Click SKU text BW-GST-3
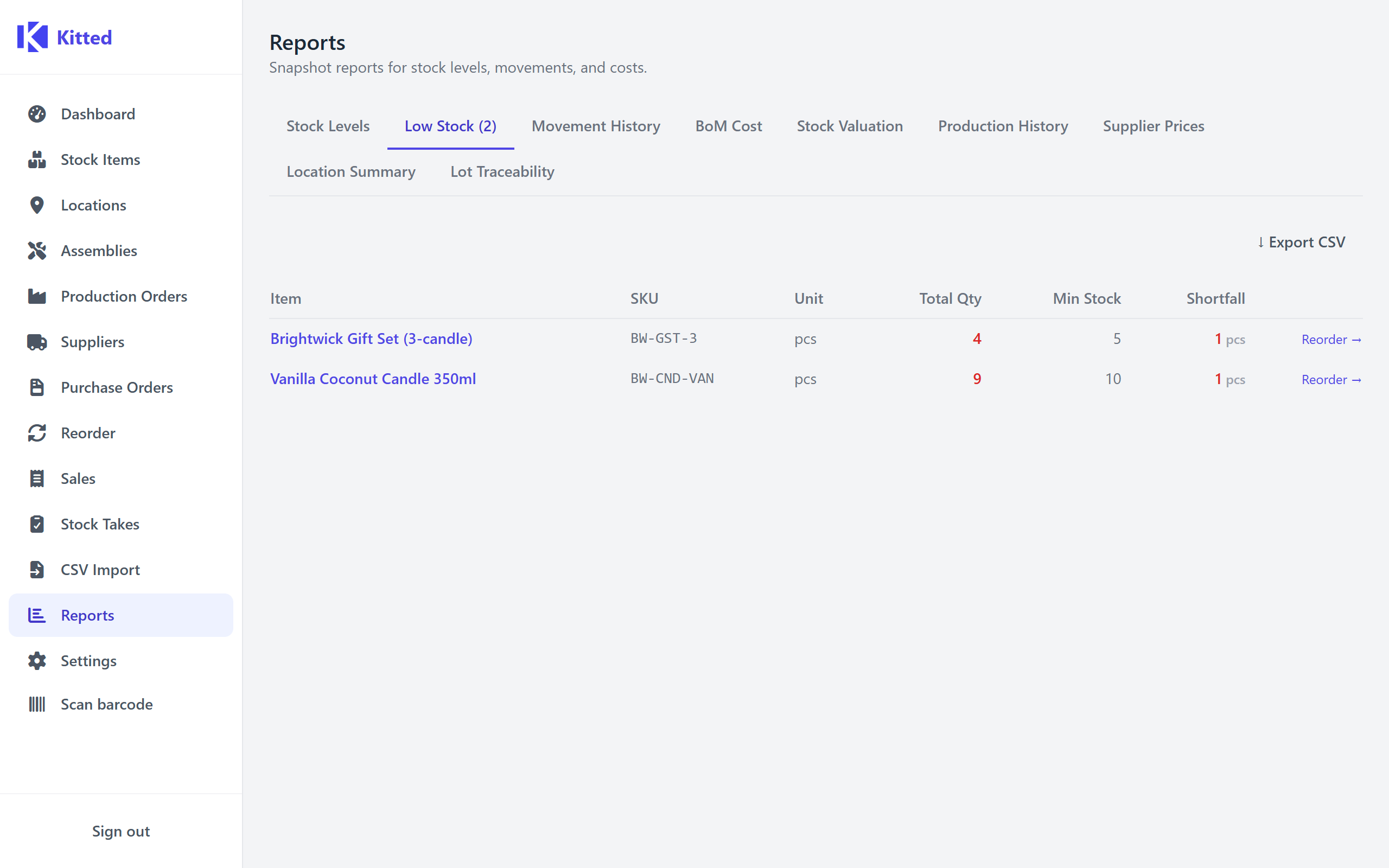The image size is (1389, 868). (664, 339)
